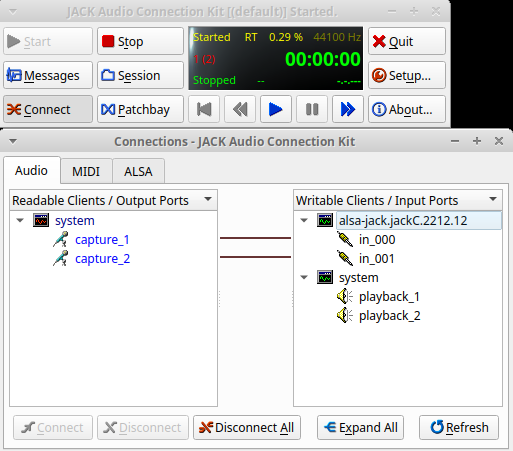
Task: Select the alsa-jack.jackC.2212.12 client row
Action: [x=419, y=220]
